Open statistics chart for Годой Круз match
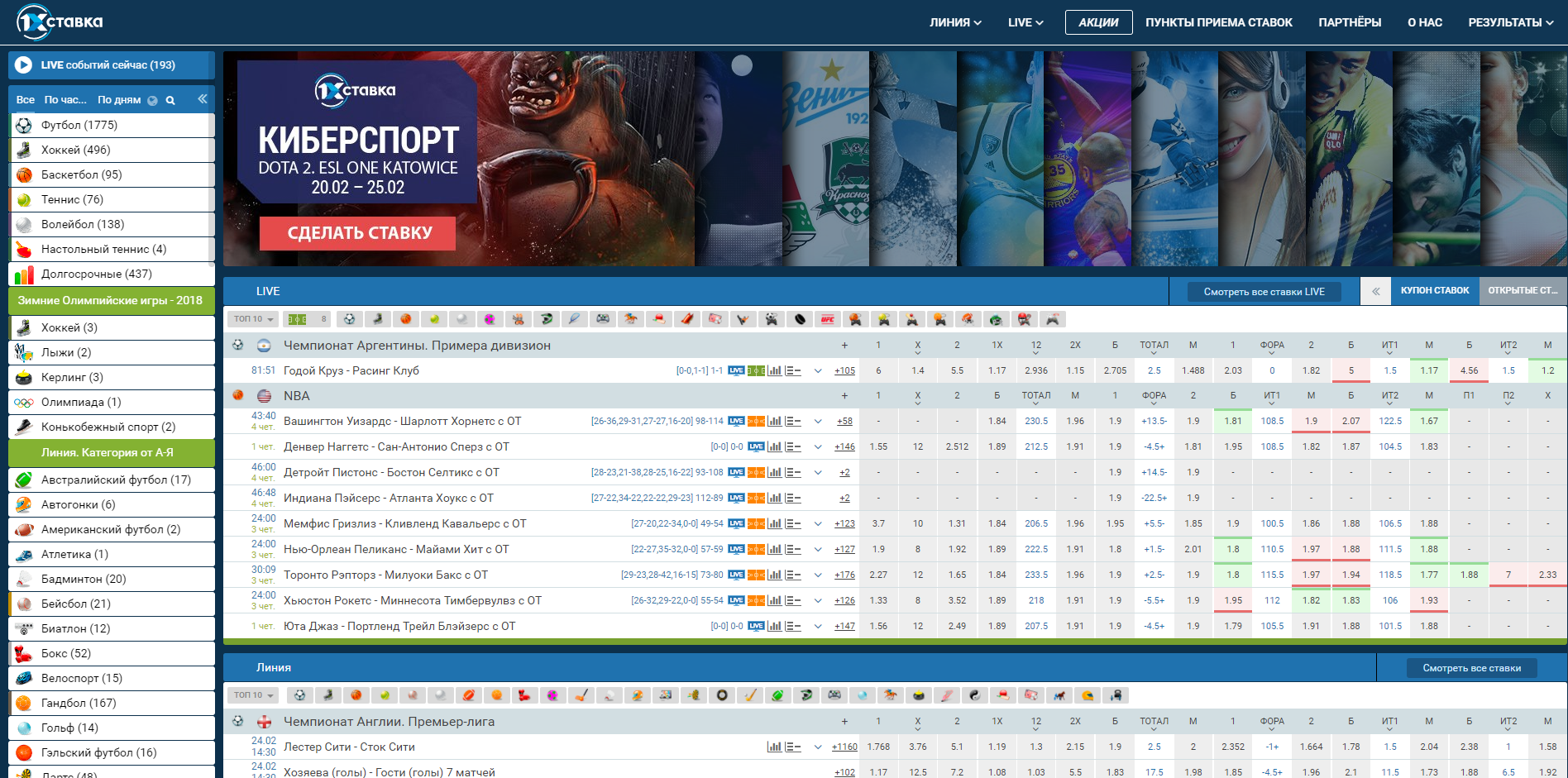 pyautogui.click(x=774, y=370)
